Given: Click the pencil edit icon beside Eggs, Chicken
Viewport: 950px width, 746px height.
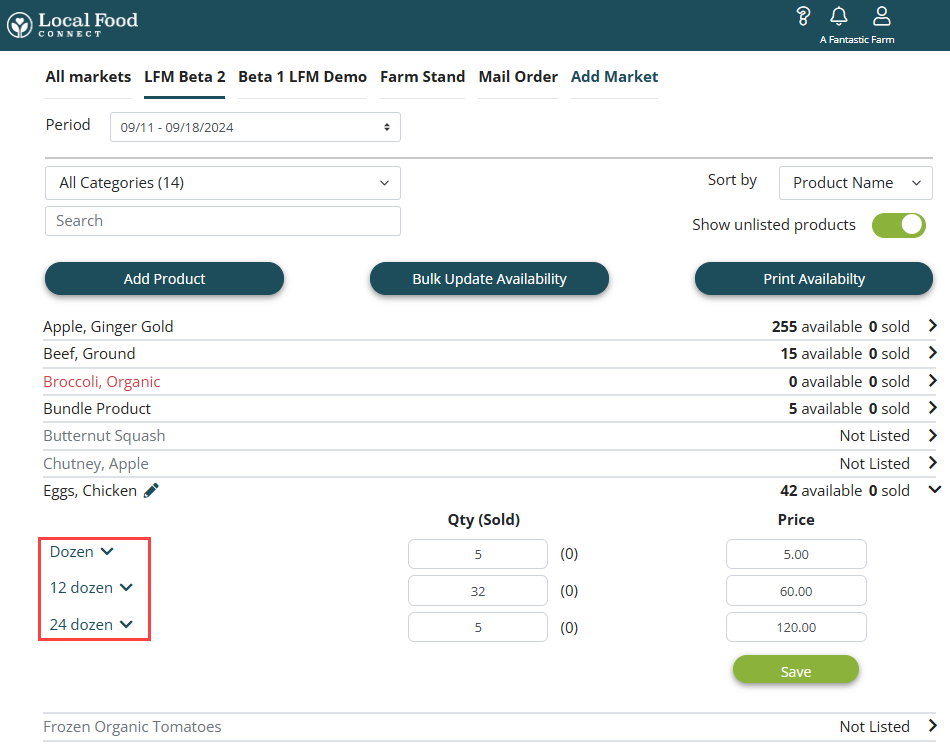Looking at the screenshot, I should click(151, 490).
